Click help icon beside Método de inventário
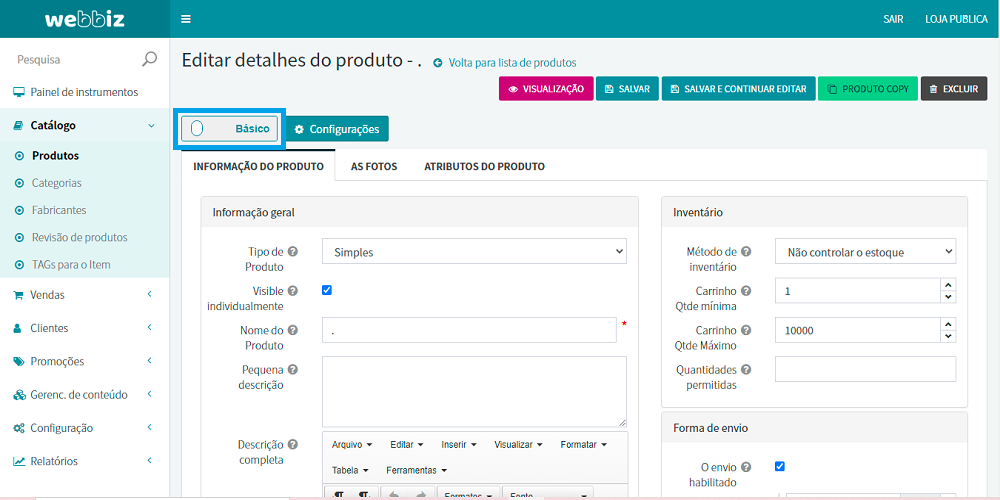The width and height of the screenshot is (1000, 500). [x=746, y=252]
